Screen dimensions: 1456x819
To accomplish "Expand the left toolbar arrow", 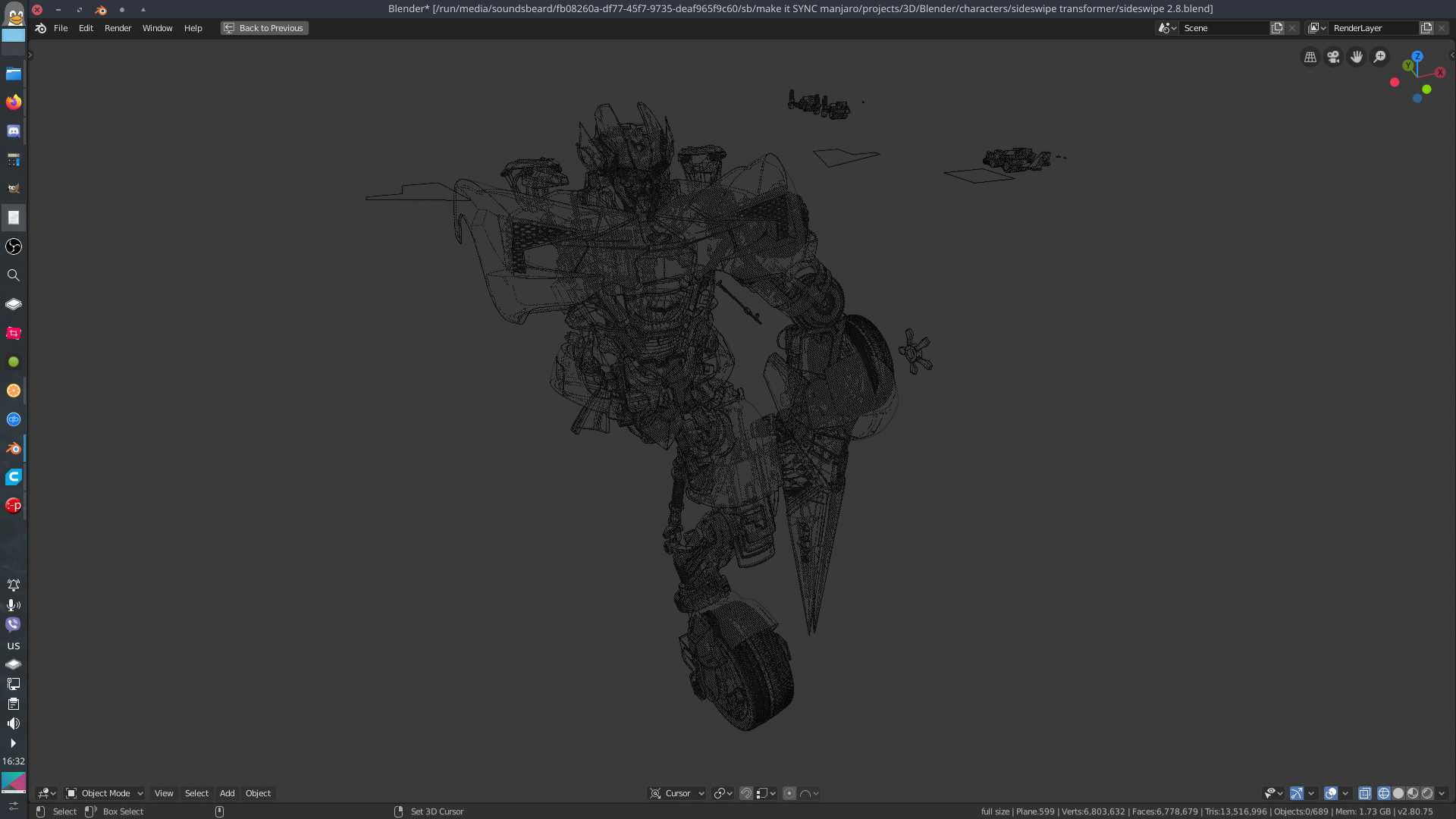I will click(30, 55).
